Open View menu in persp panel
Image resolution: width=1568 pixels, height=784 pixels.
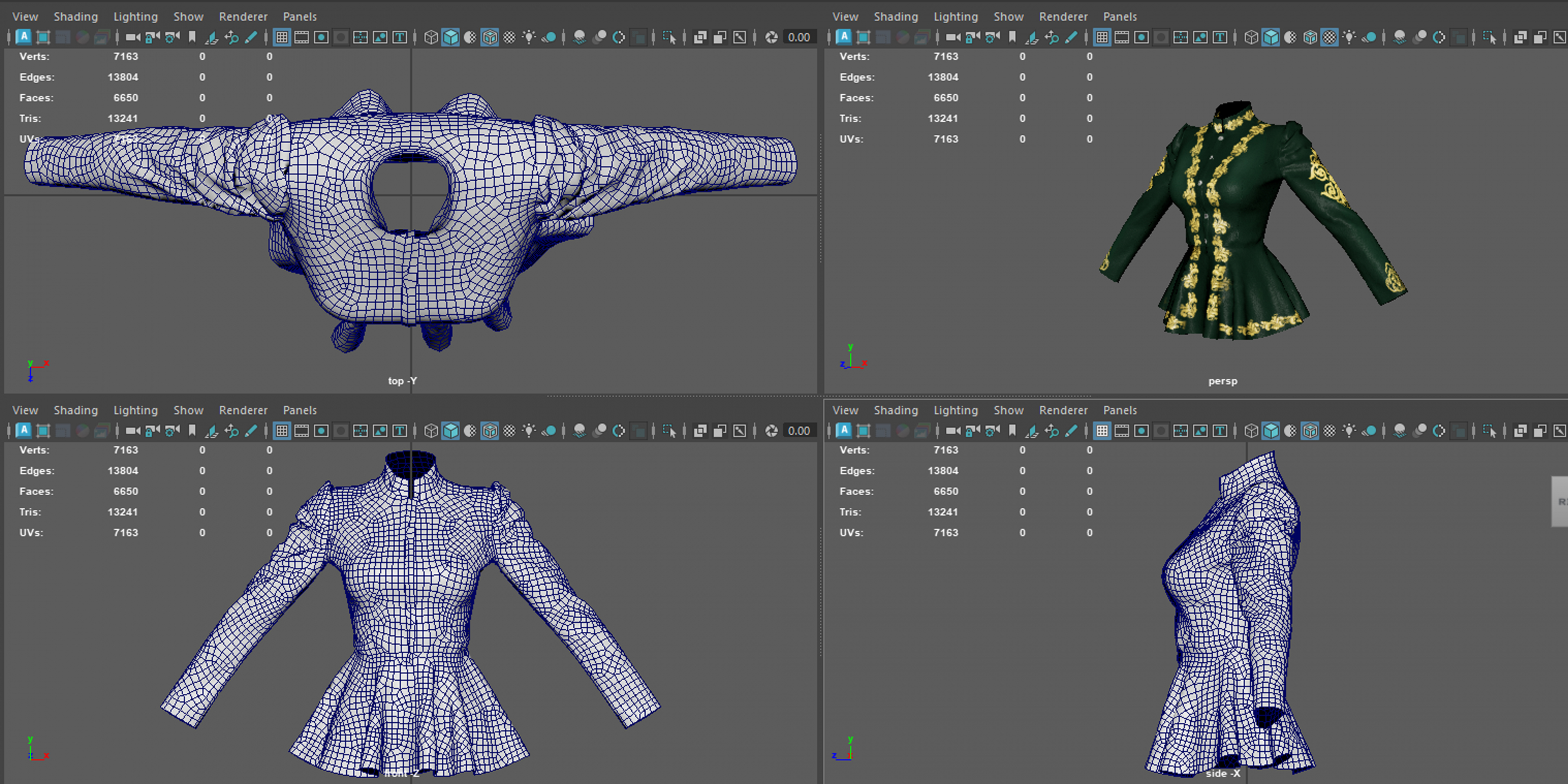pyautogui.click(x=846, y=16)
